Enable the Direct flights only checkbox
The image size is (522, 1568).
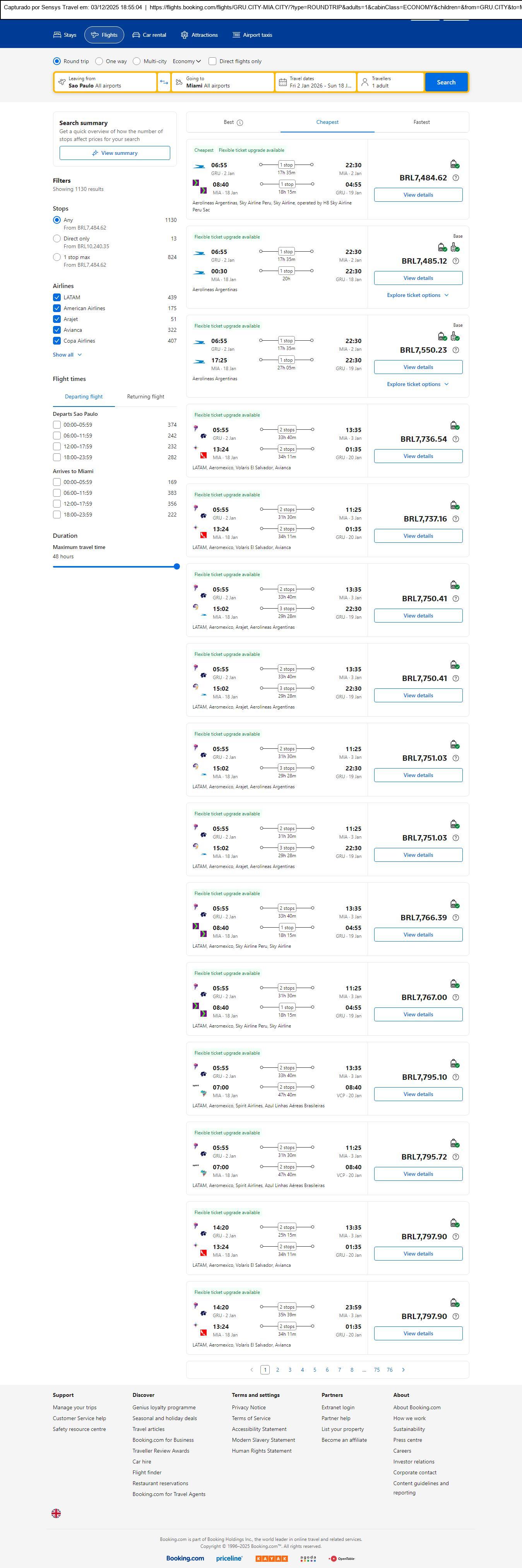(212, 62)
